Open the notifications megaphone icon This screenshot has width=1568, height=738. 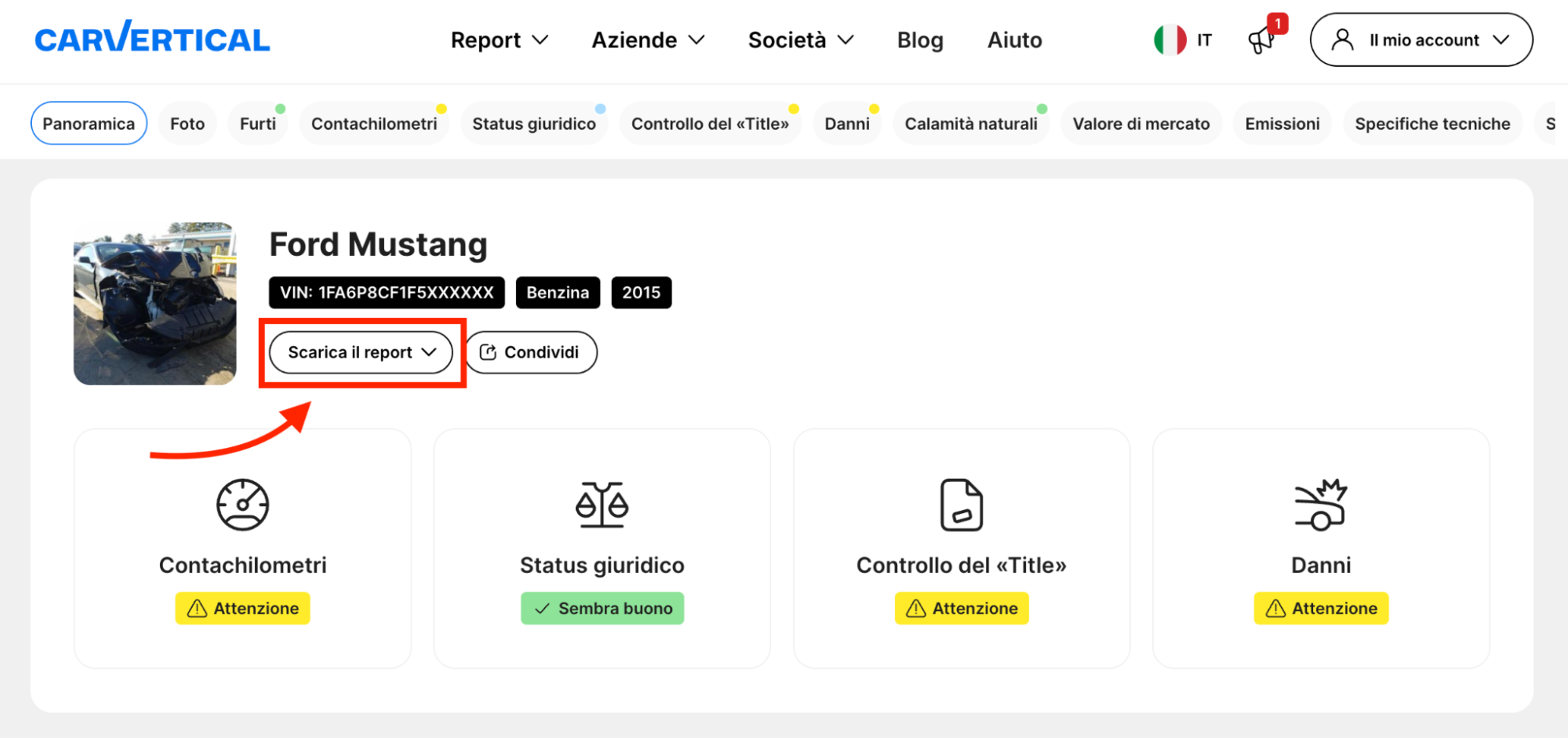pyautogui.click(x=1261, y=40)
